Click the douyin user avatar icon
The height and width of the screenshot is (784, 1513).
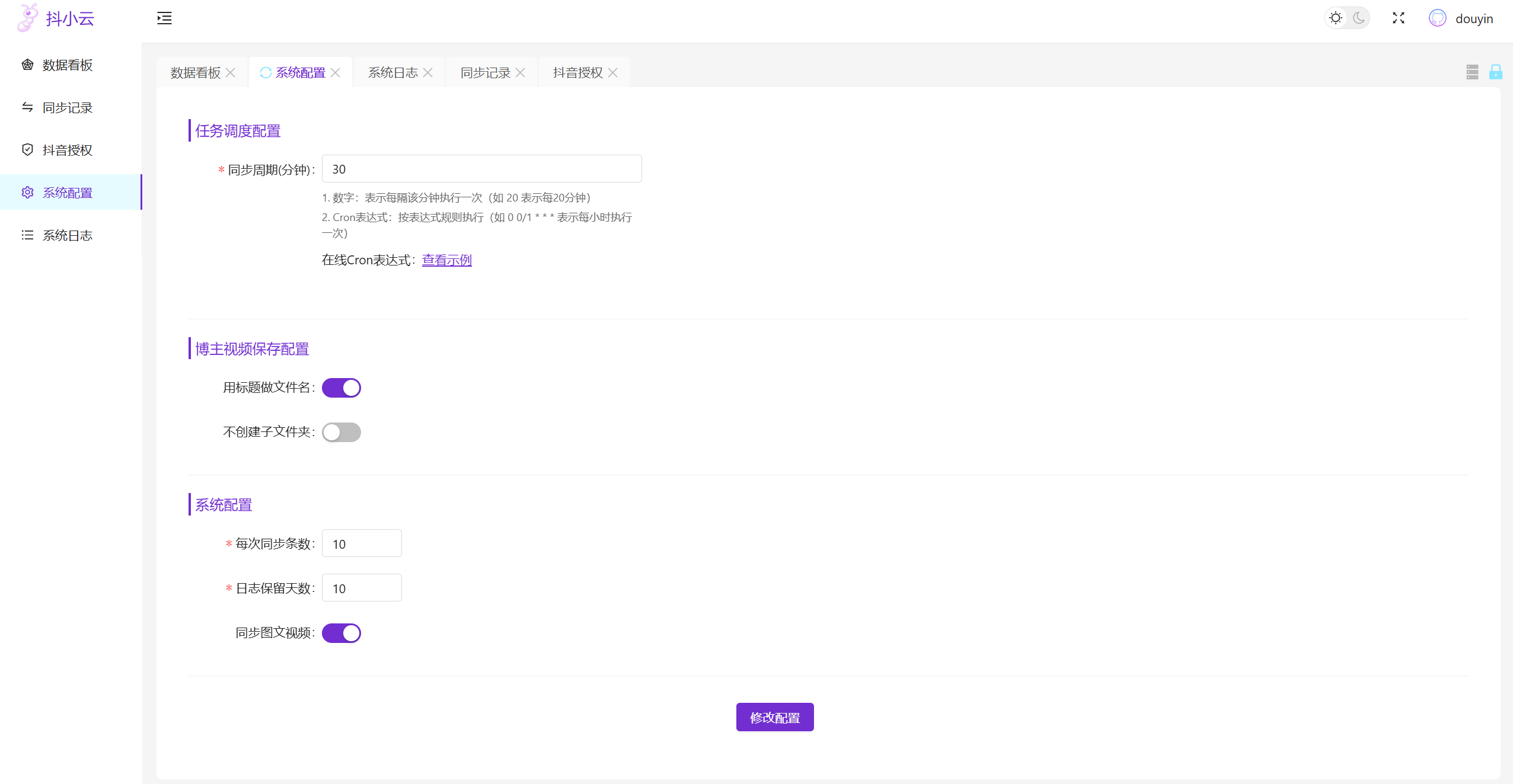click(x=1438, y=18)
